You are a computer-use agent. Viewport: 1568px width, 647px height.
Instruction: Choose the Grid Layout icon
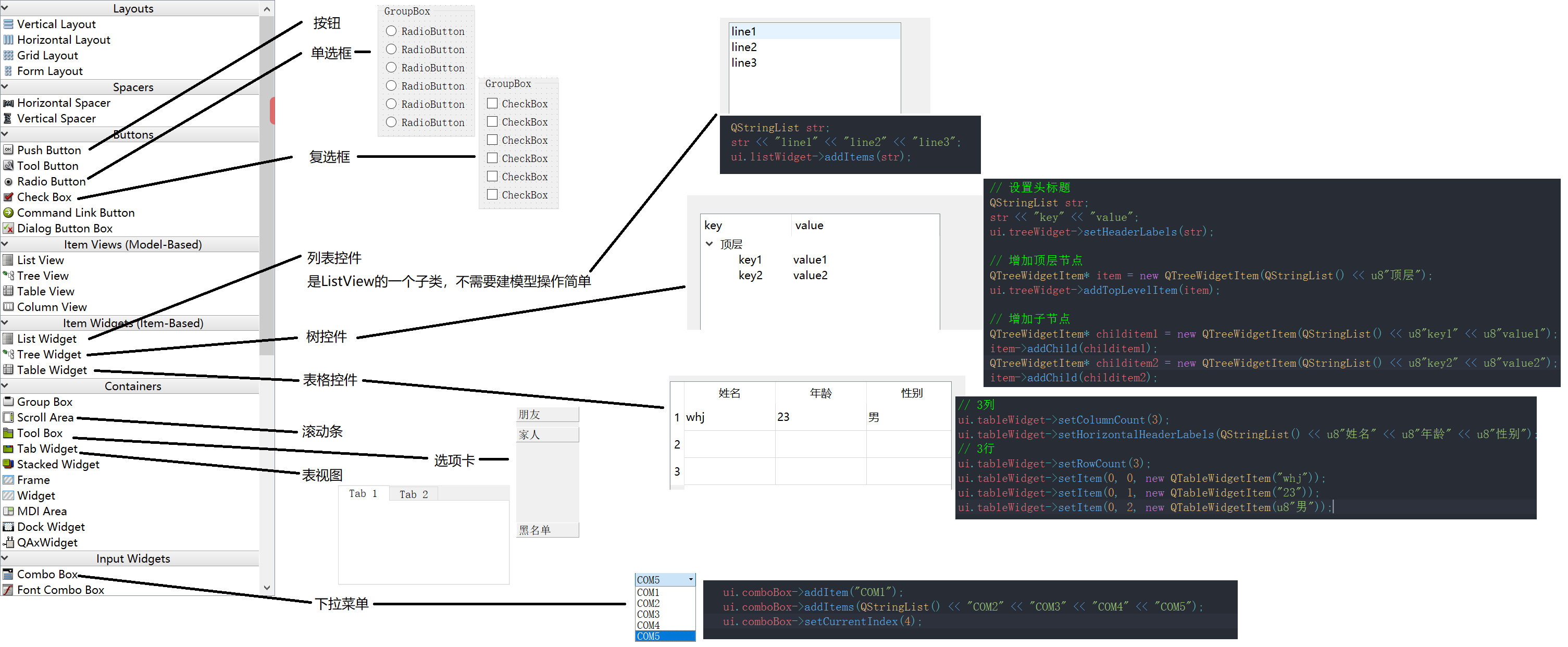(x=8, y=55)
